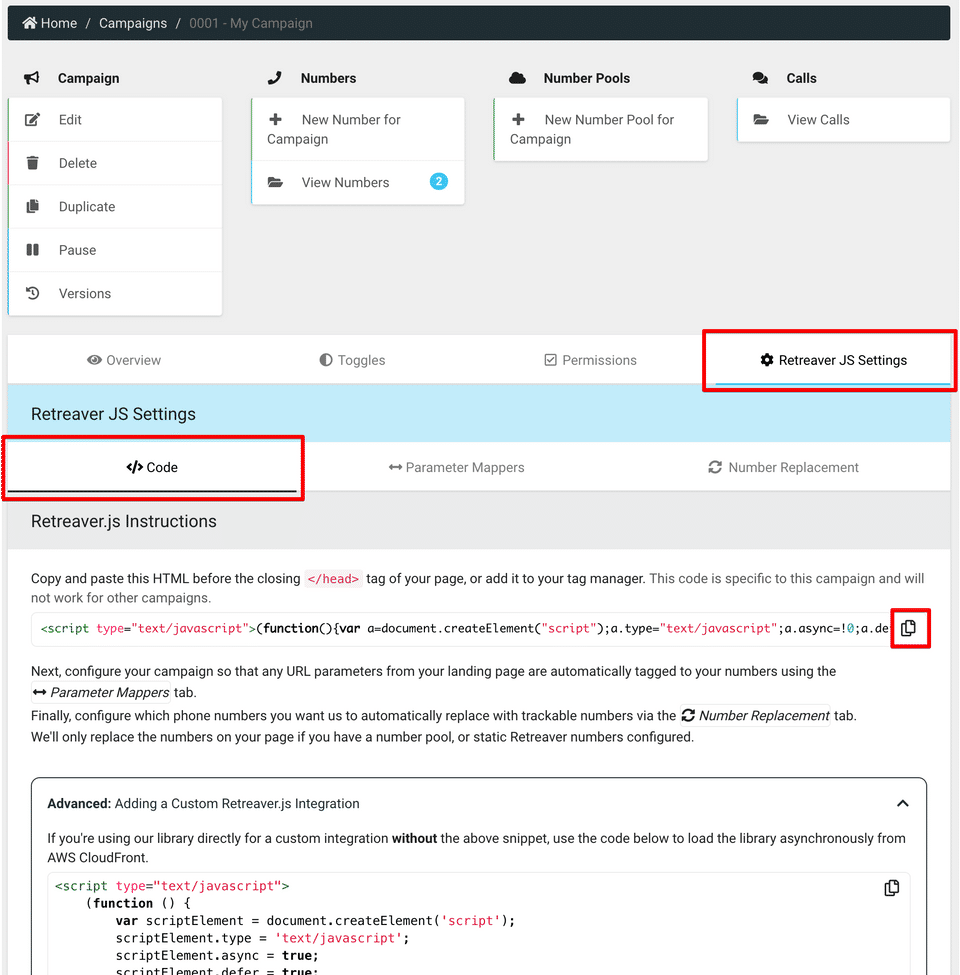Open the Campaigns breadcrumb link
The height and width of the screenshot is (975, 960).
point(133,23)
